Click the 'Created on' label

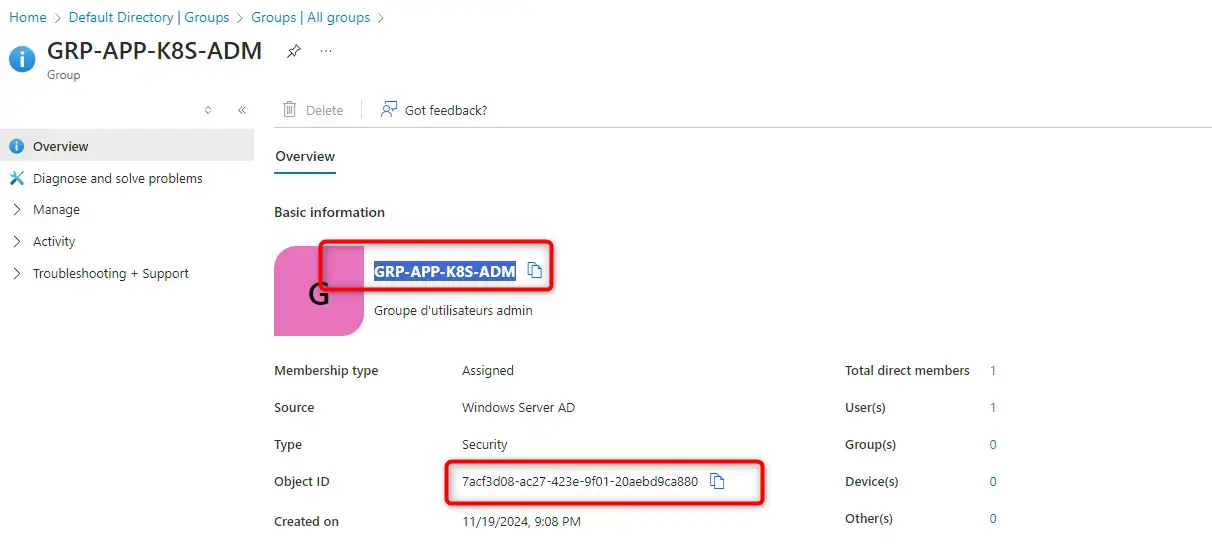306,522
